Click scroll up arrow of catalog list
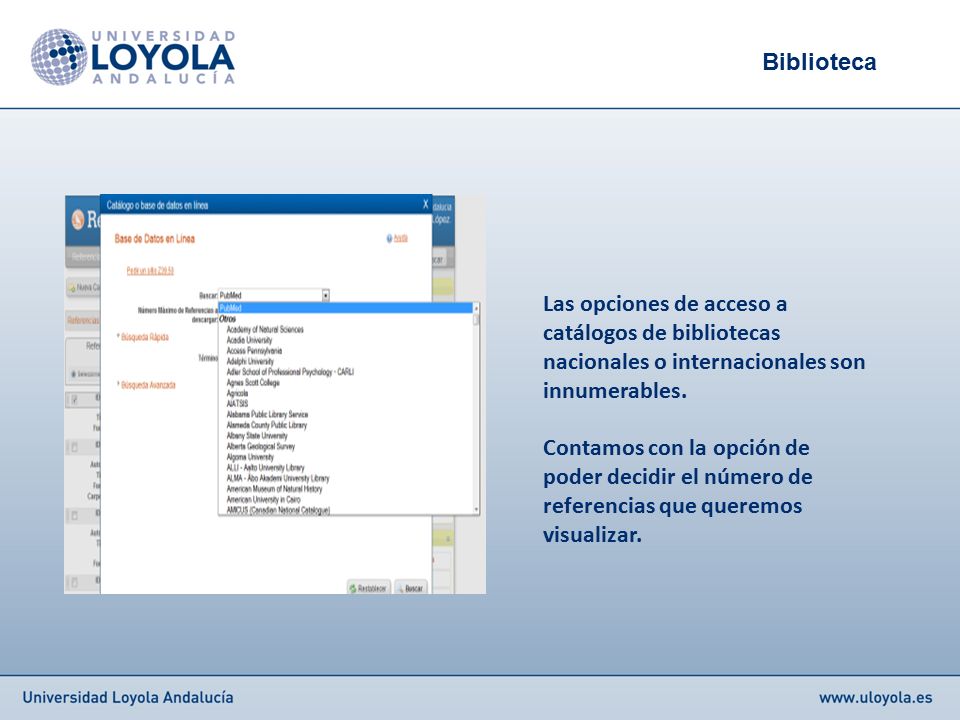 click(476, 309)
